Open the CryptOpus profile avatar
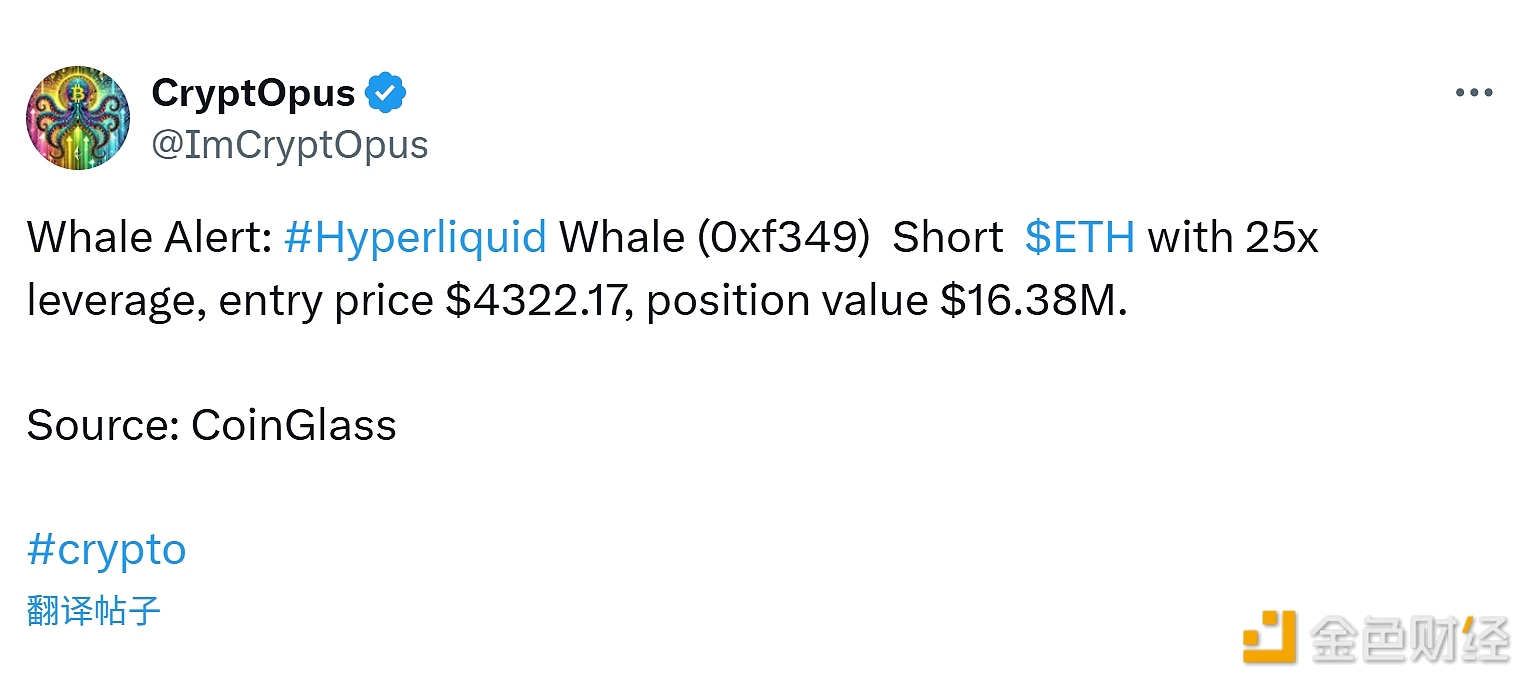Screen dimensions: 1523x677 [x=78, y=118]
